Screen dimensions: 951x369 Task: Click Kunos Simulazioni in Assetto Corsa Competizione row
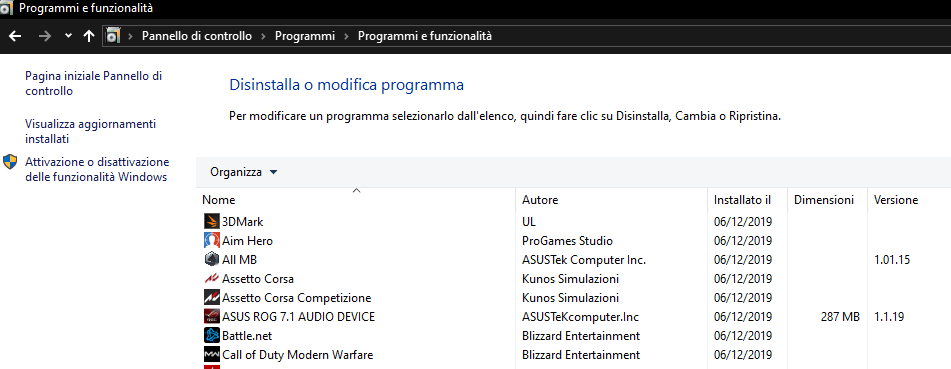[571, 298]
